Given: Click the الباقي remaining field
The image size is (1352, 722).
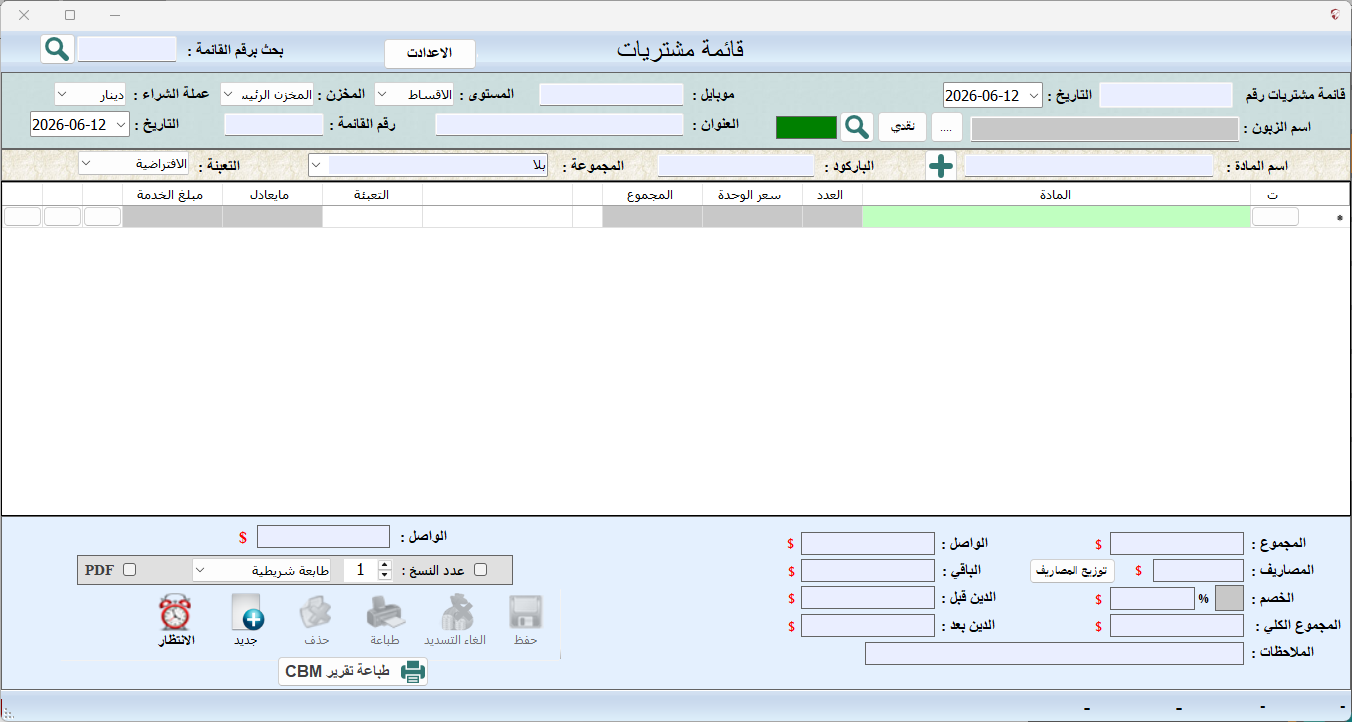Looking at the screenshot, I should tap(868, 571).
